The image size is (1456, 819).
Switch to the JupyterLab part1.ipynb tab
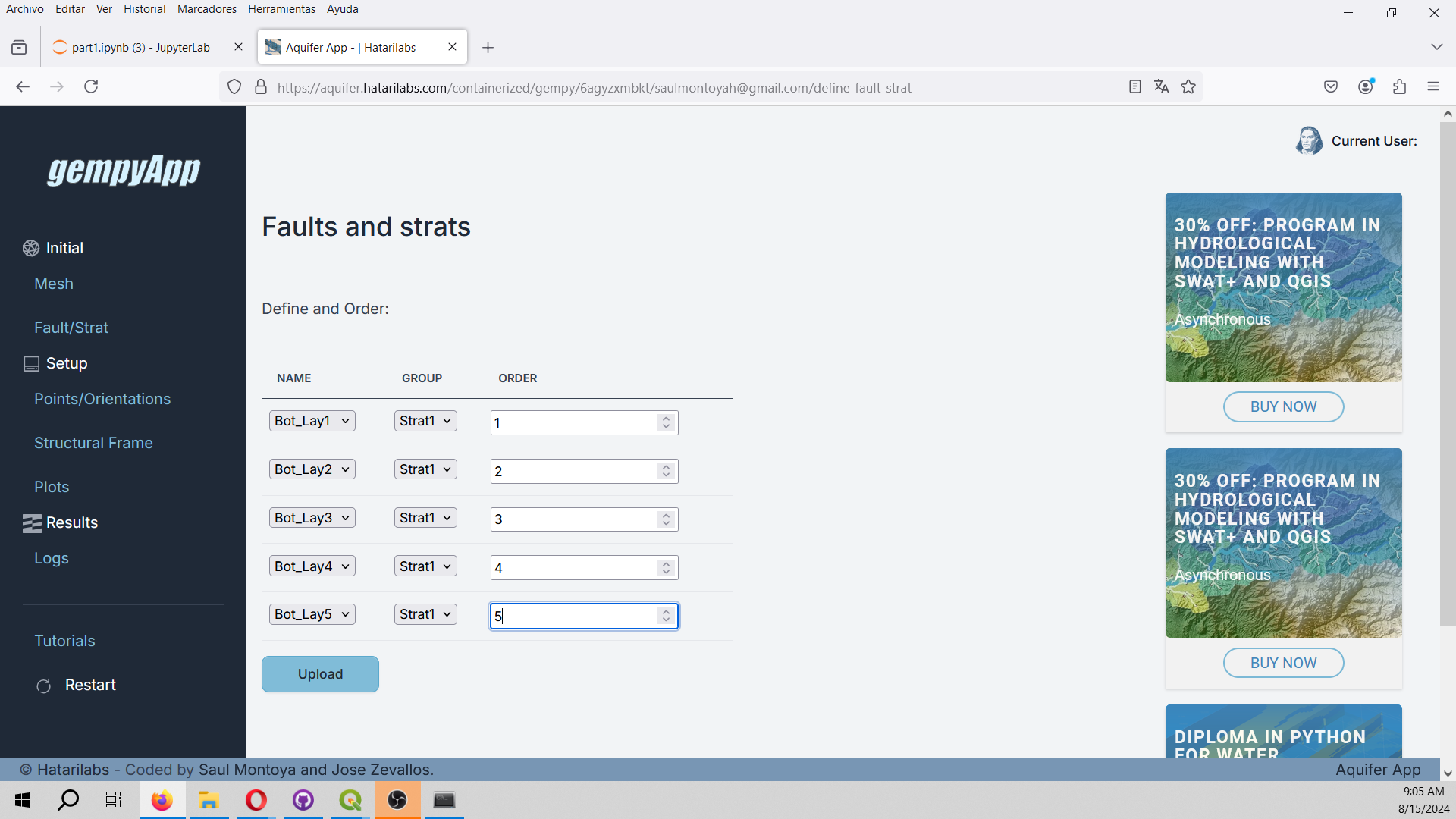click(140, 47)
